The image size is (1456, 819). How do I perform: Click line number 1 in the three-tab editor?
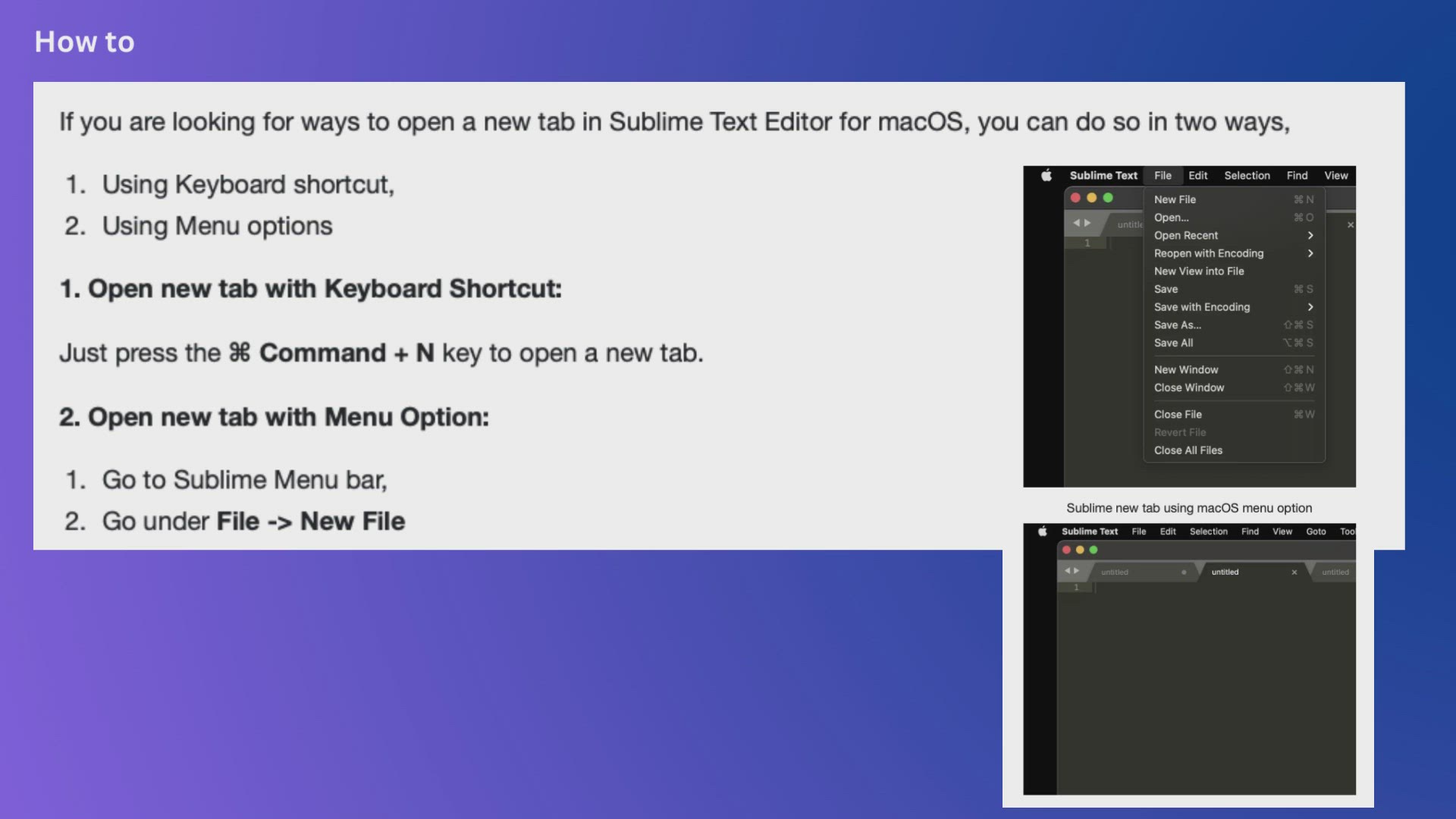pos(1075,588)
